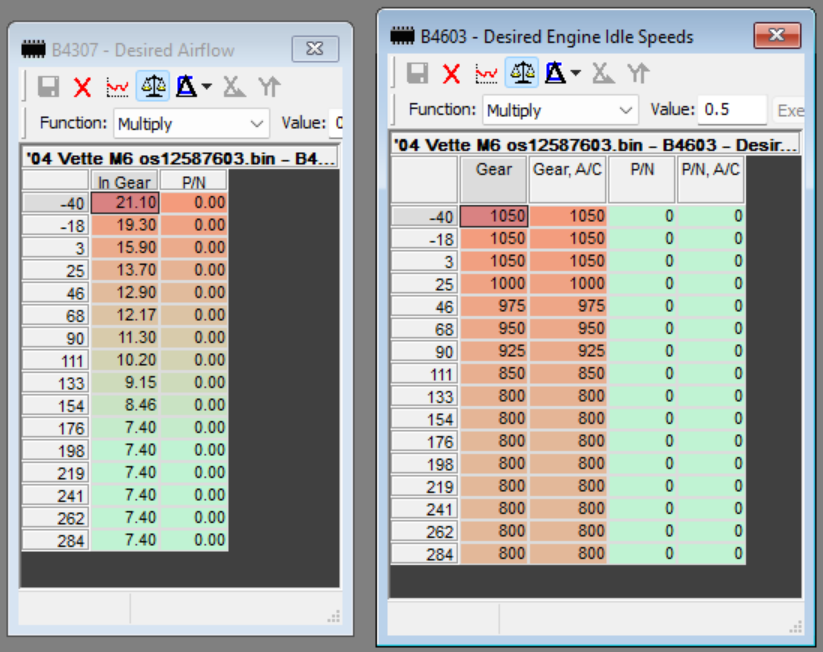This screenshot has width=823, height=652.
Task: Select the In Gear column header
Action: (x=124, y=182)
